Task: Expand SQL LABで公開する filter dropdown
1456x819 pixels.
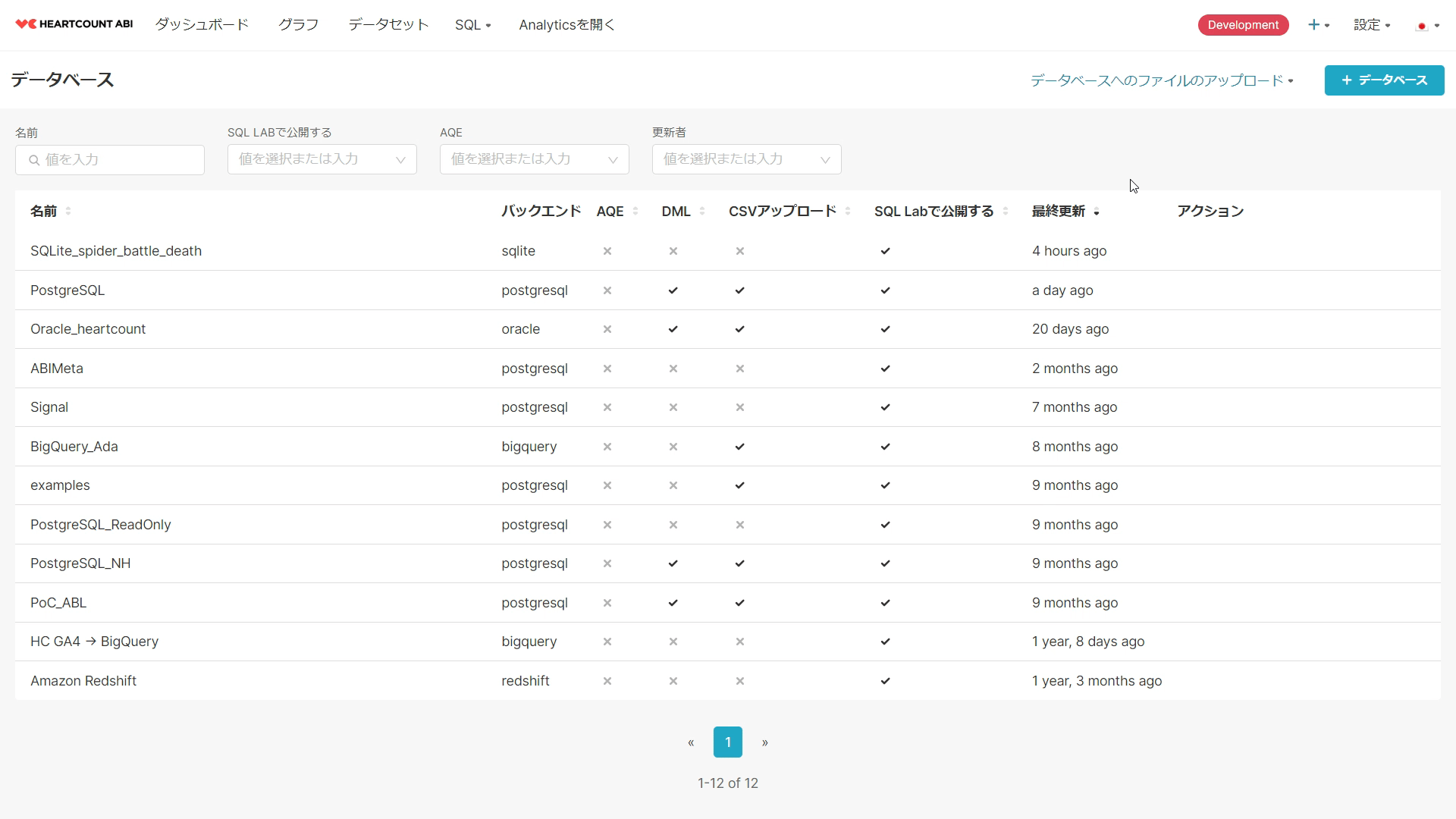Action: (400, 159)
